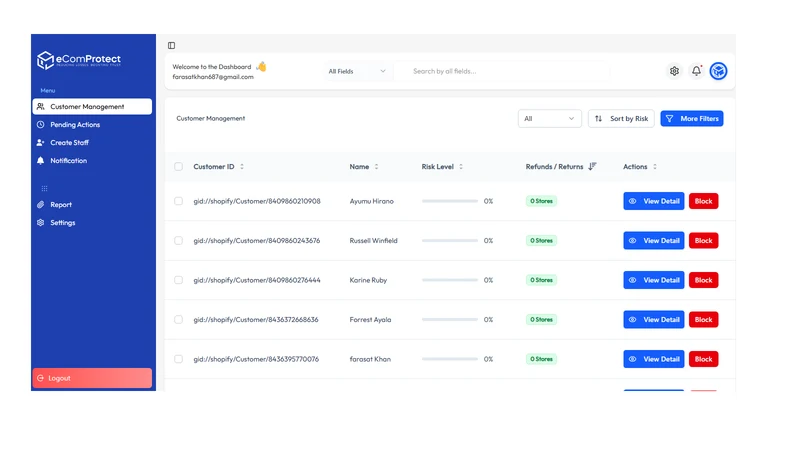The image size is (800, 450).
Task: Open Settings menu item
Action: (x=92, y=222)
